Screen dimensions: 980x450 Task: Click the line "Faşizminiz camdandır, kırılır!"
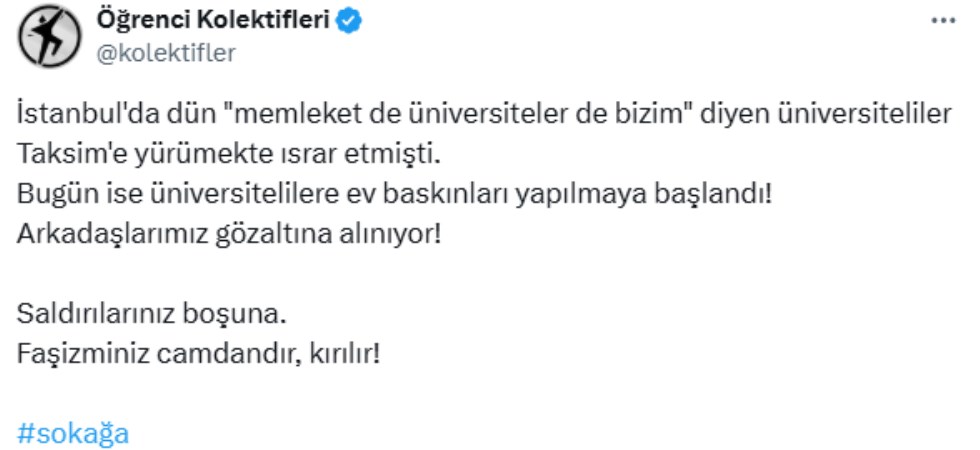coord(199,354)
